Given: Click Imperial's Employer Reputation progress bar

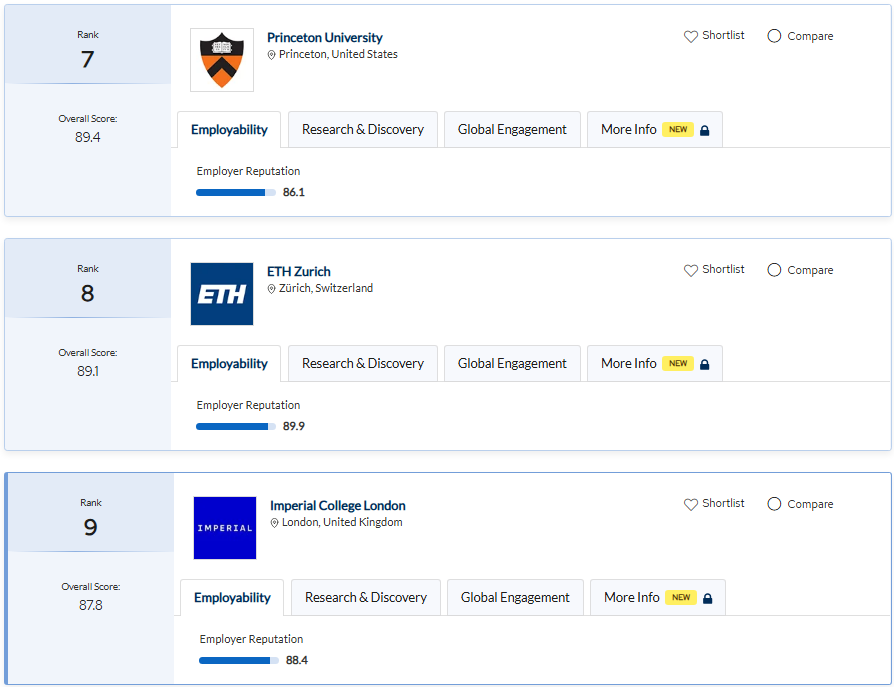Looking at the screenshot, I should pos(238,661).
